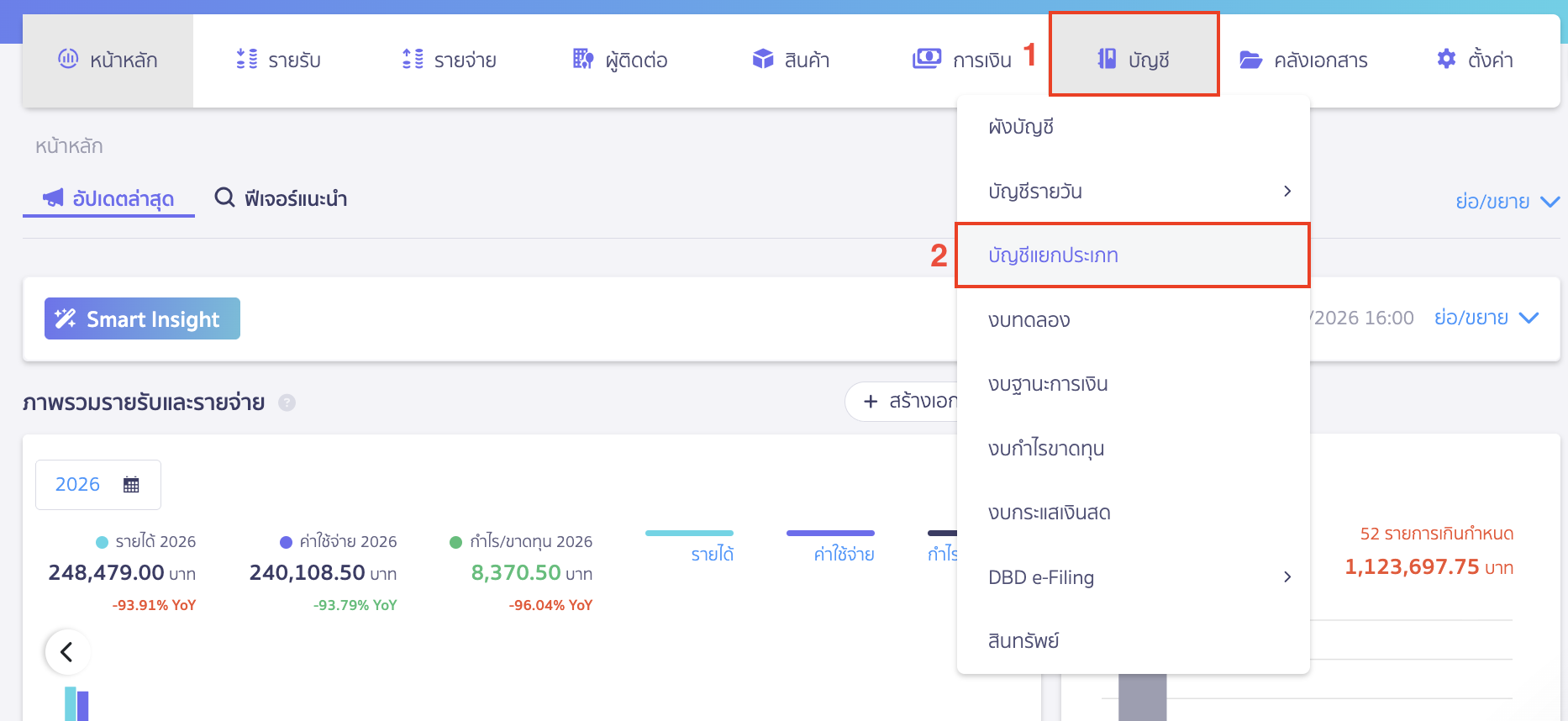Screen dimensions: 1568x721
Task: Select บัญชีแยกประเภท from the menu
Action: pyautogui.click(x=1053, y=255)
